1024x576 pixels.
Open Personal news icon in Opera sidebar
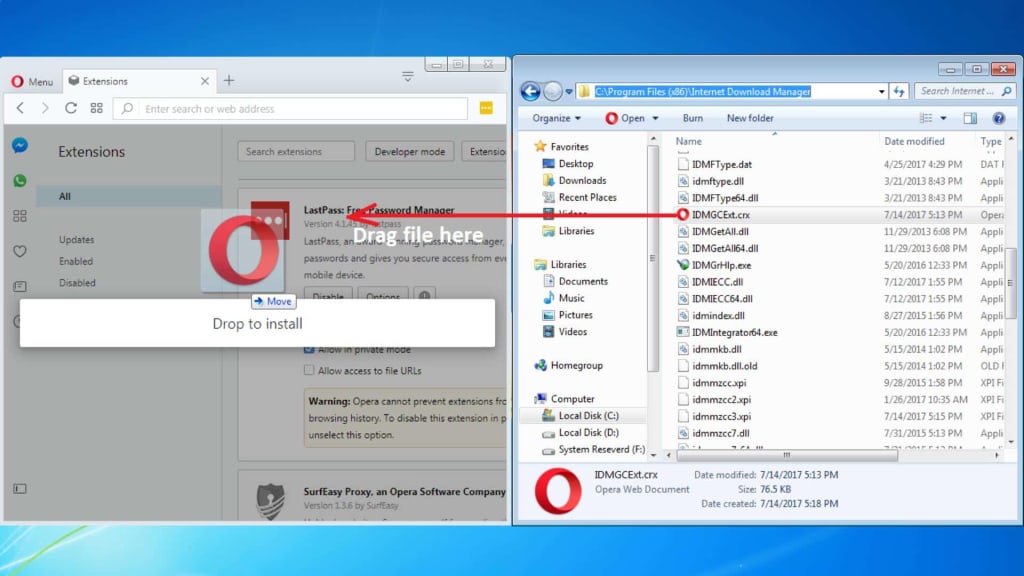pos(20,286)
